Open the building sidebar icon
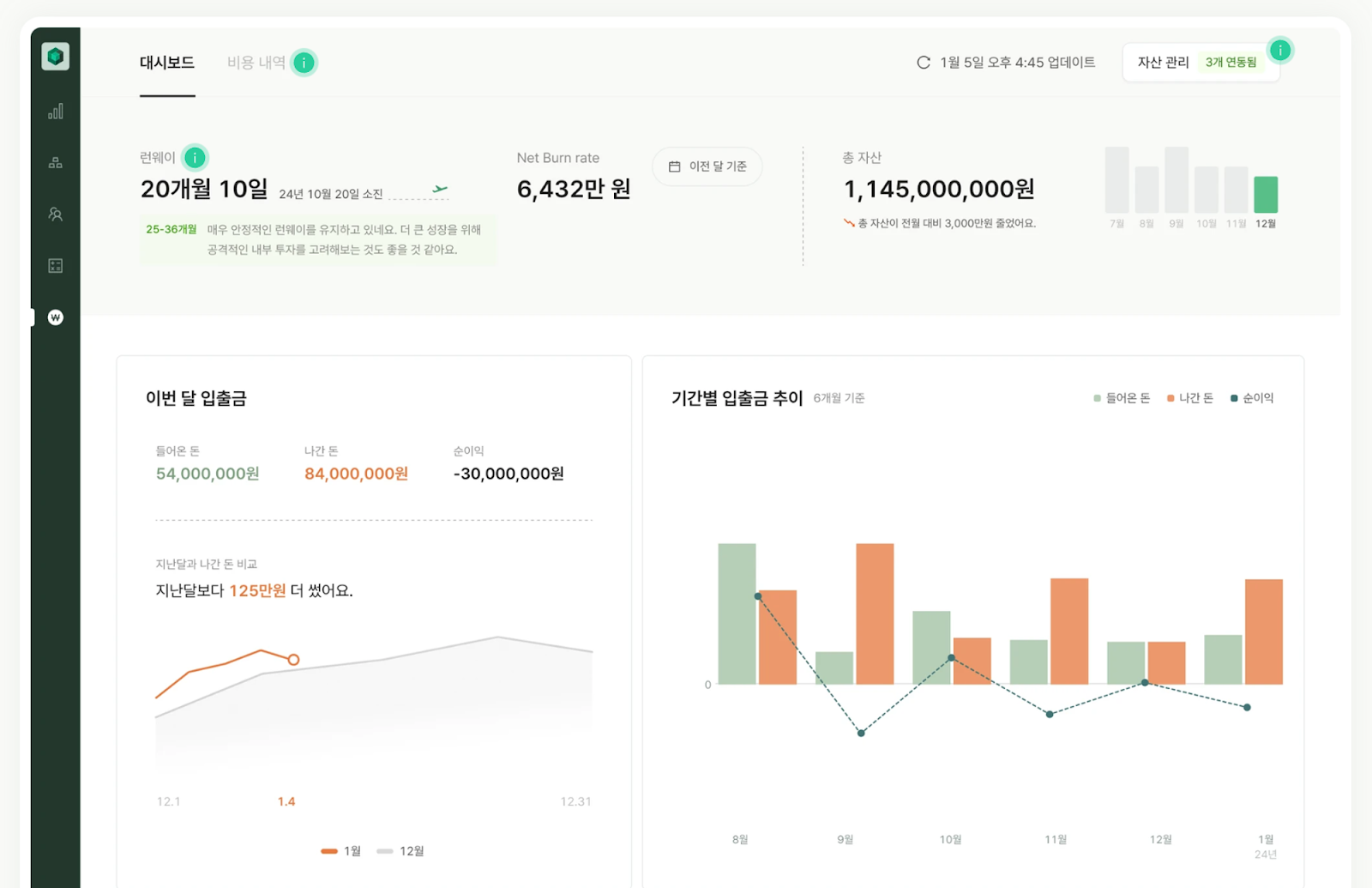This screenshot has width=1372, height=888. coord(56,266)
